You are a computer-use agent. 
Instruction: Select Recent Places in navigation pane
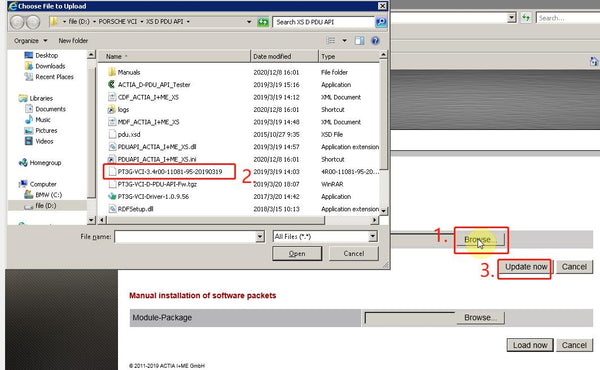(54, 77)
